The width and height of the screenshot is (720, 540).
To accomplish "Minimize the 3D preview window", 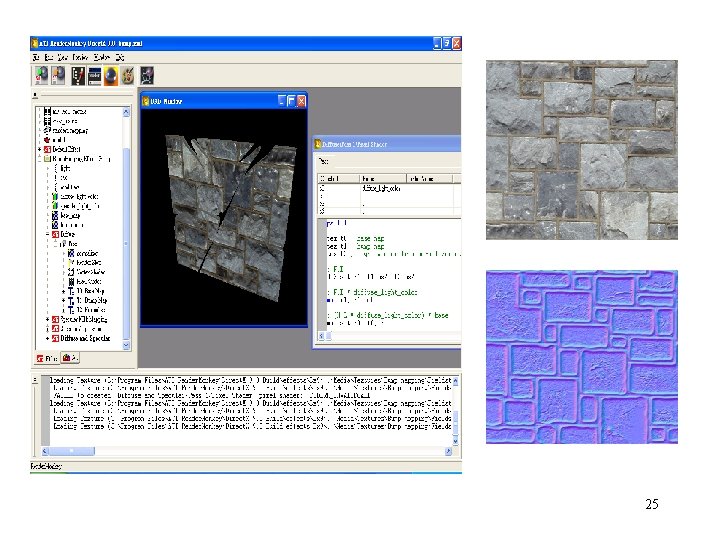I will pyautogui.click(x=281, y=101).
